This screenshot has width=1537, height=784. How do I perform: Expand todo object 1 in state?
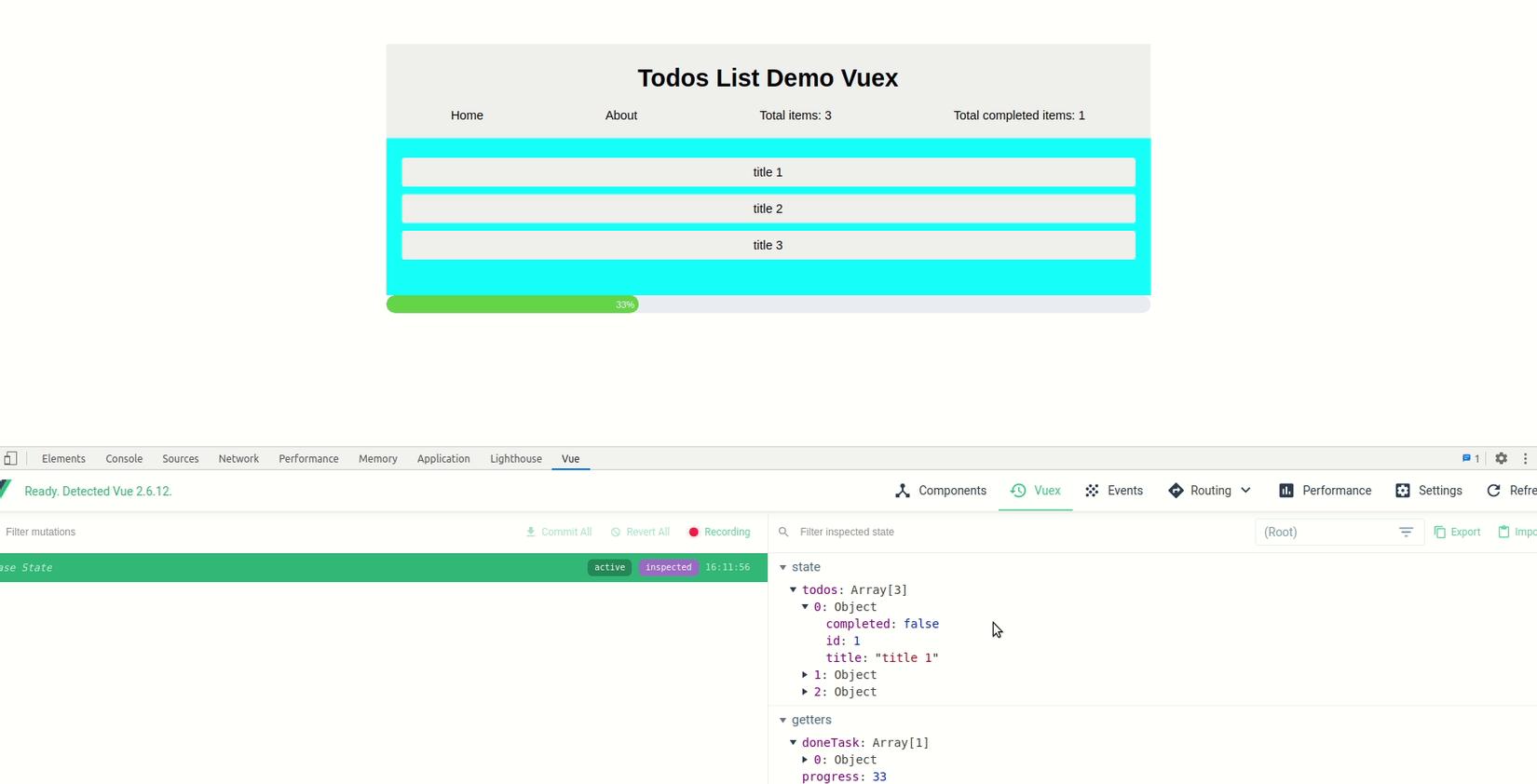(805, 675)
